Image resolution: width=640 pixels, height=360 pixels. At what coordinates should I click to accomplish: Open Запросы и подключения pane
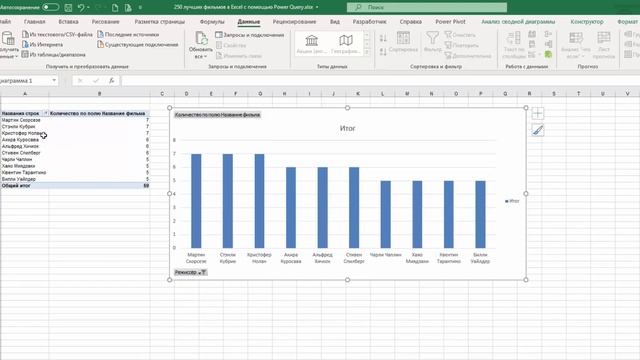pos(249,35)
